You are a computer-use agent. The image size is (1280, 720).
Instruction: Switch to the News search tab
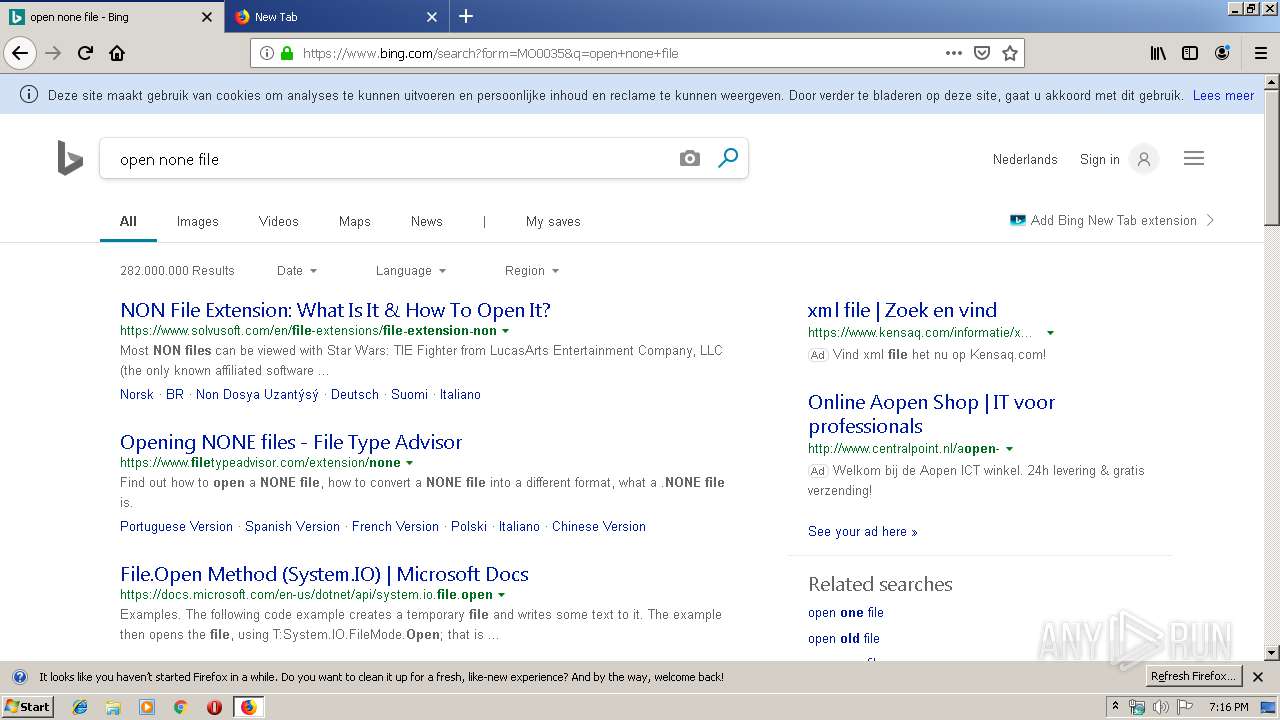point(427,222)
